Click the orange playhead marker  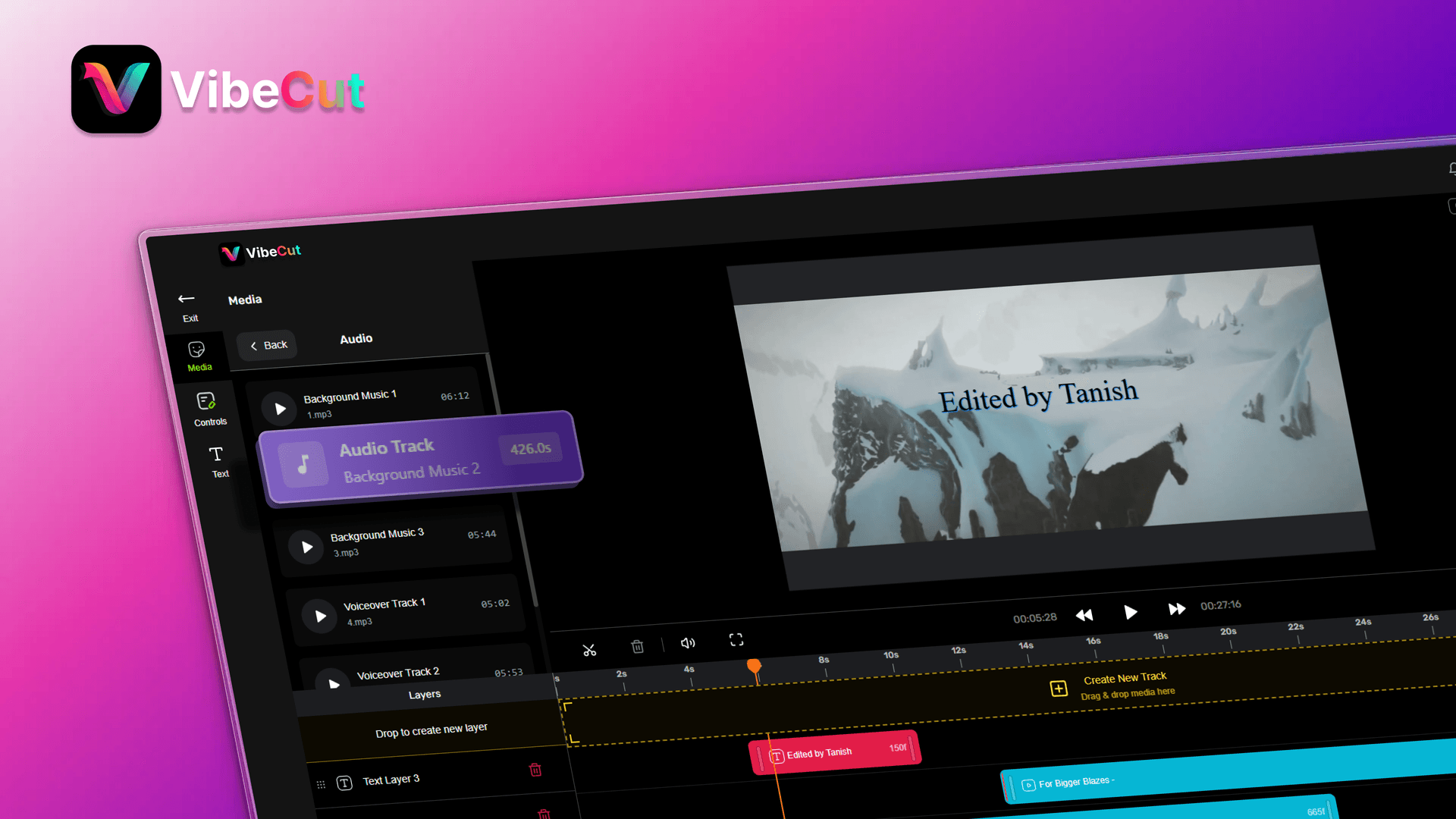tap(754, 667)
